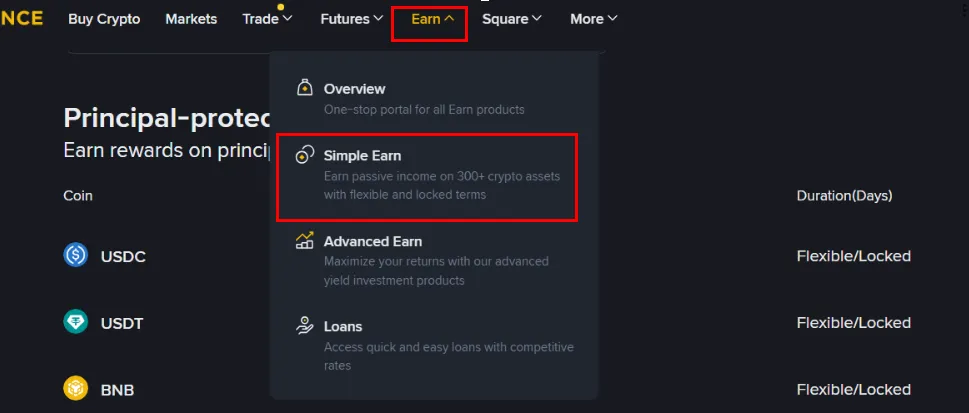Click the Overview icon in Earn menu
This screenshot has height=413, width=969.
point(305,89)
